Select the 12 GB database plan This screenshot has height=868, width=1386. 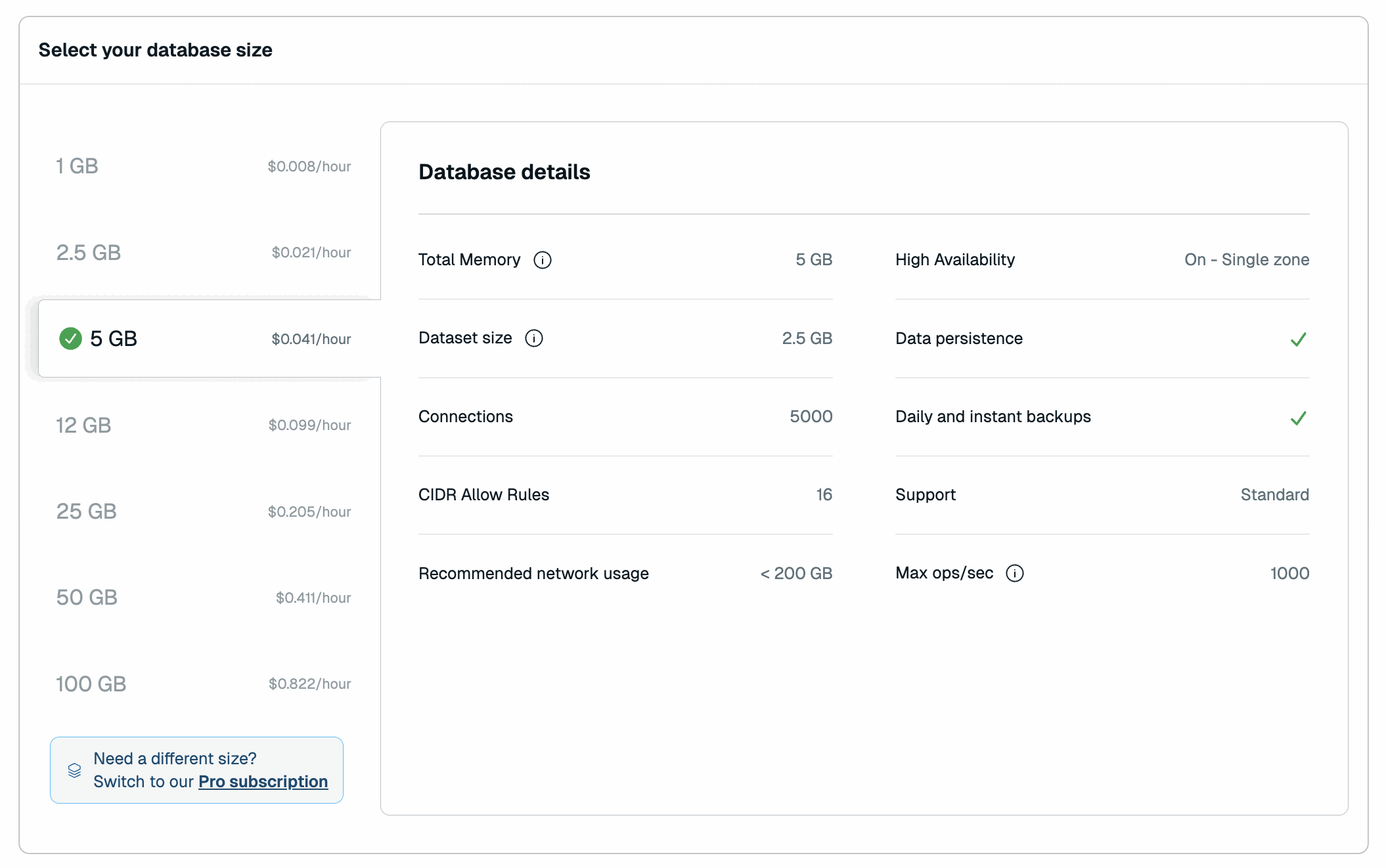click(203, 425)
